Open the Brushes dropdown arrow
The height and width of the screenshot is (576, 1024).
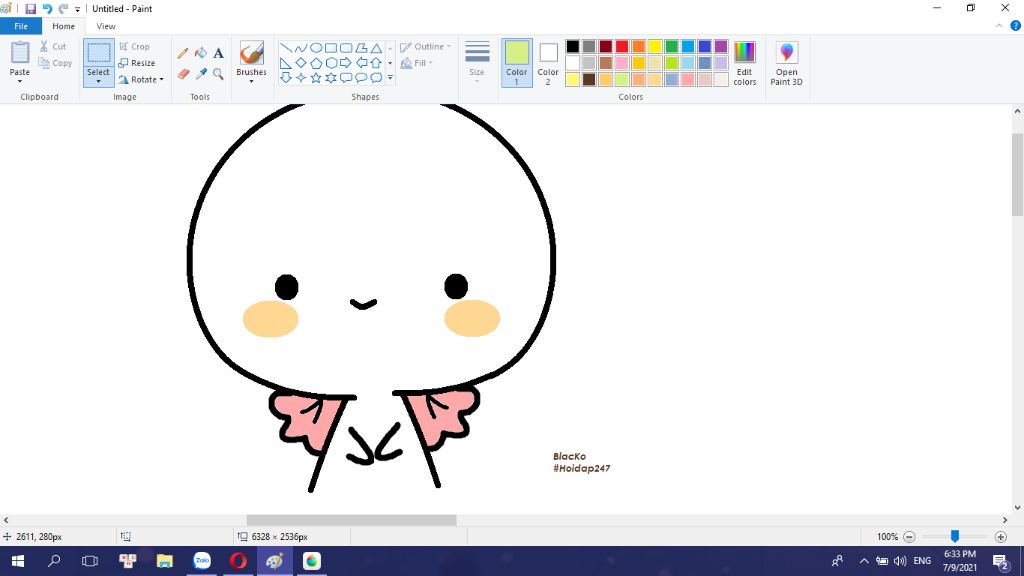pos(251,81)
